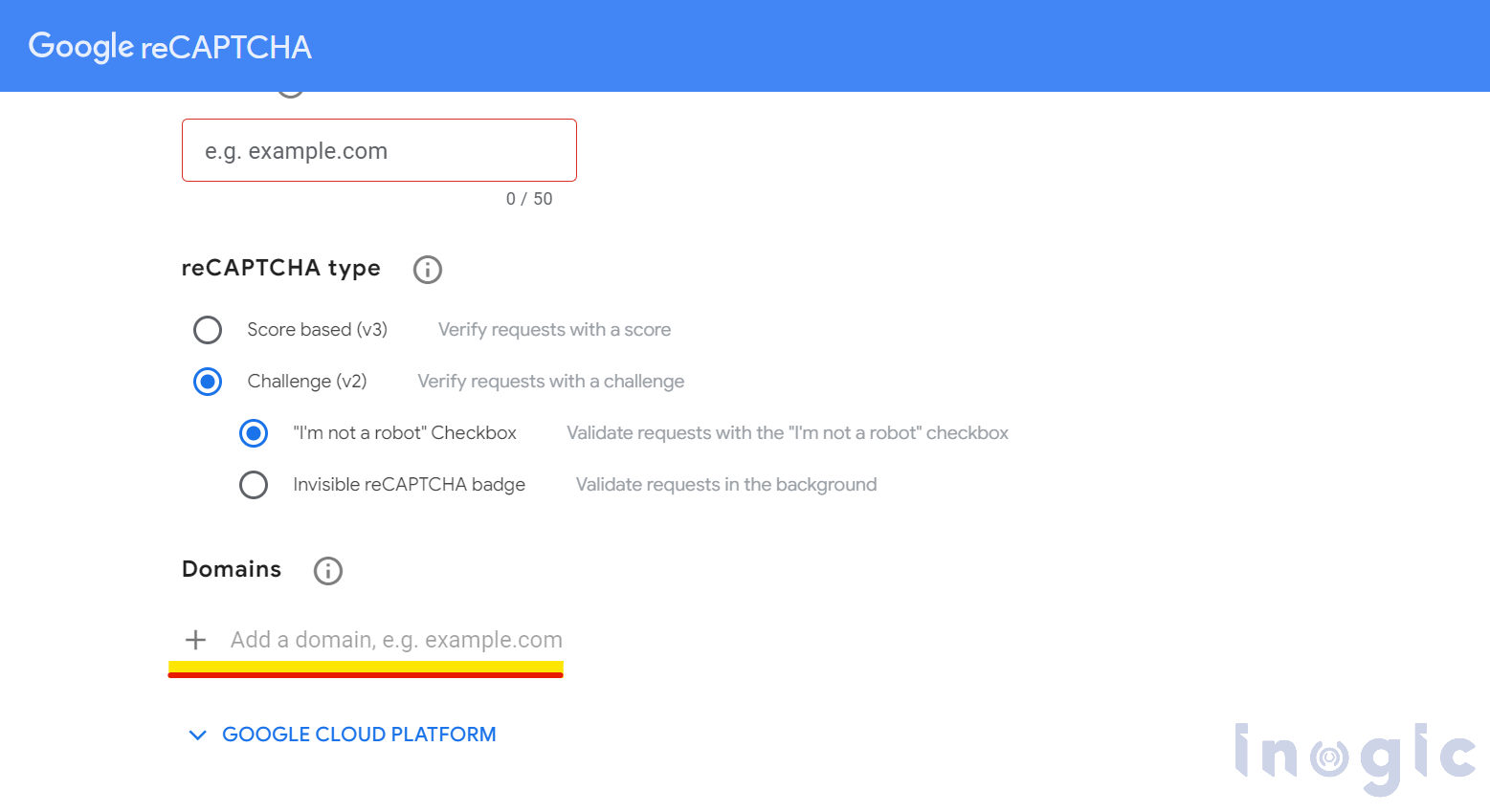Click the GOOGLE CLOUD PLATFORM link text
This screenshot has height=812, width=1490.
[359, 735]
